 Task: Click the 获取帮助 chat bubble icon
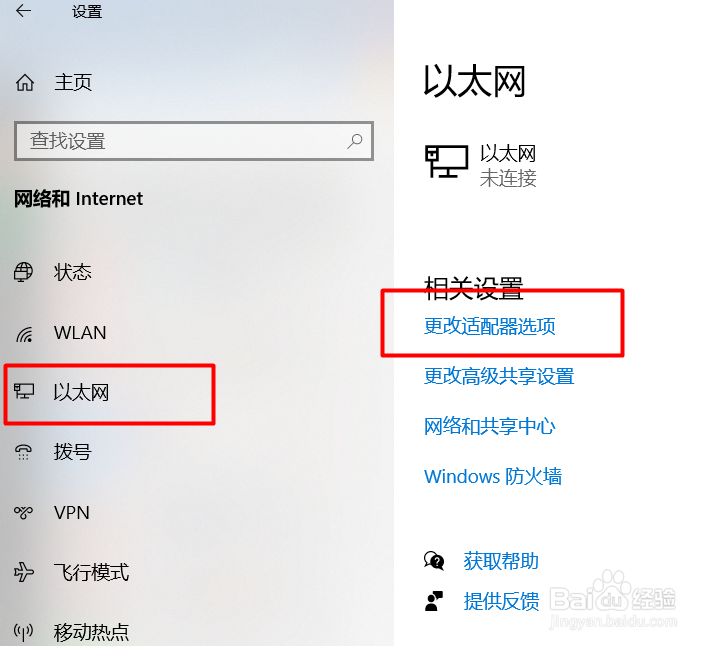click(x=434, y=561)
